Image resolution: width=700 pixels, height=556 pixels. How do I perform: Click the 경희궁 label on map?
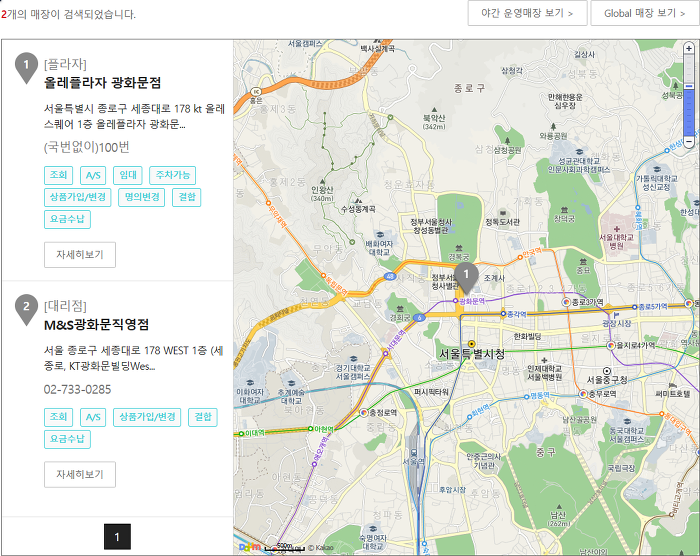click(400, 318)
